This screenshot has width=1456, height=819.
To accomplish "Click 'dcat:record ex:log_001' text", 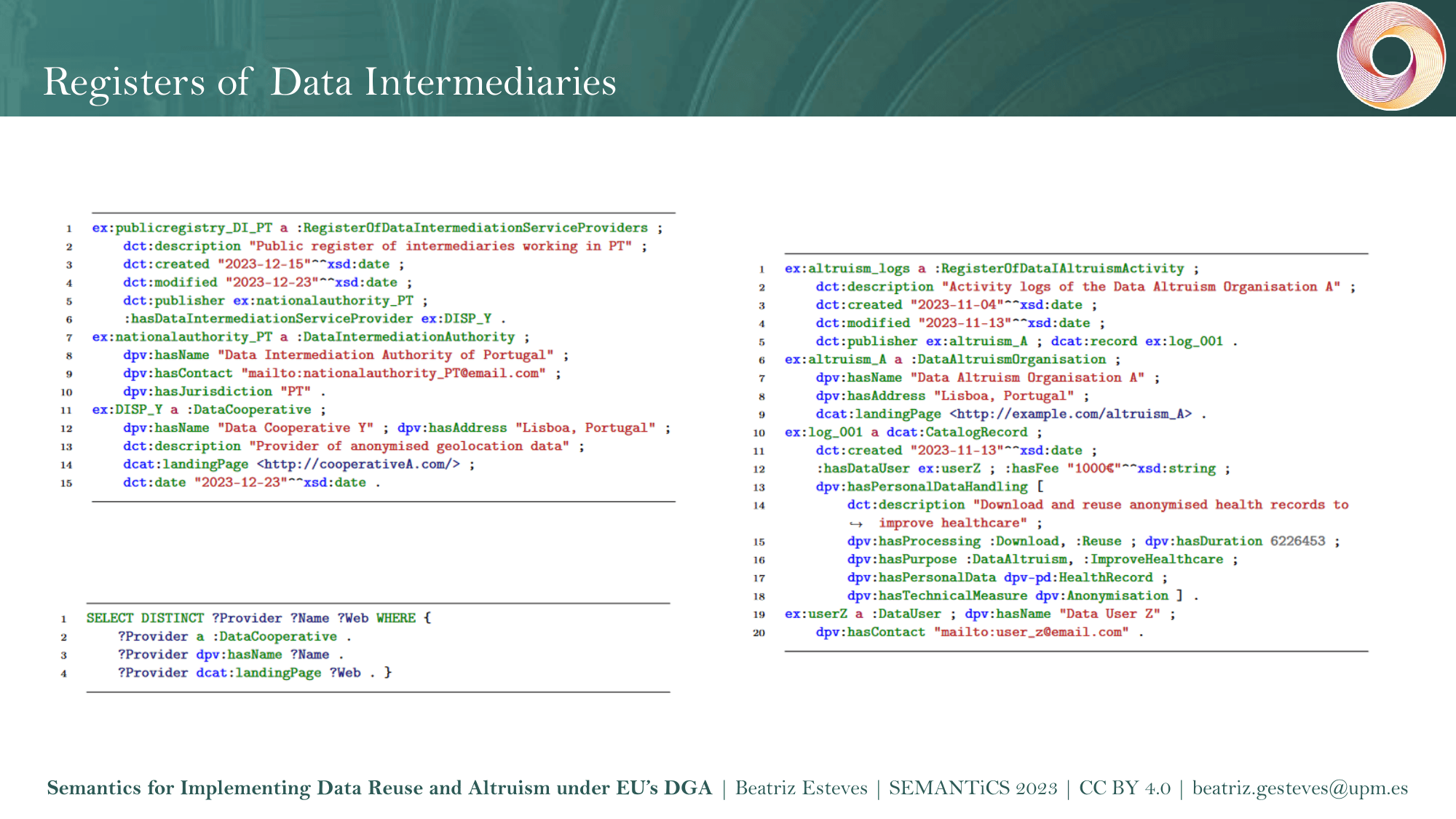I will click(x=1137, y=341).
